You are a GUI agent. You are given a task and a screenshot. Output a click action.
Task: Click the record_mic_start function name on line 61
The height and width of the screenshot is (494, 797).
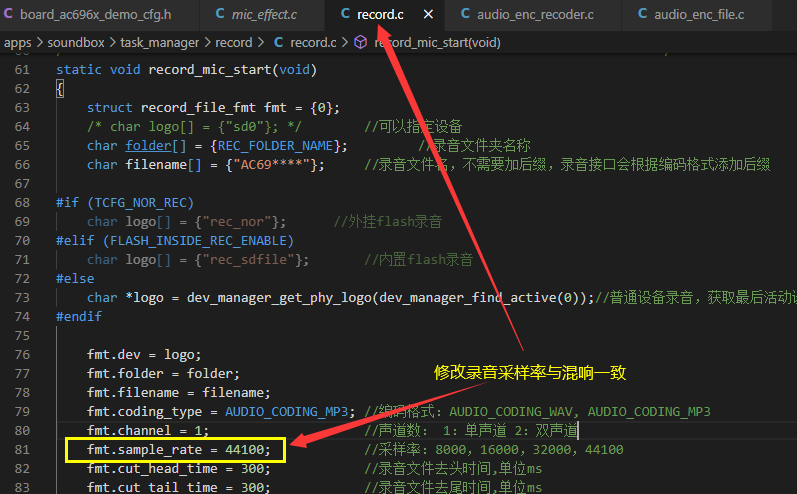pos(210,70)
